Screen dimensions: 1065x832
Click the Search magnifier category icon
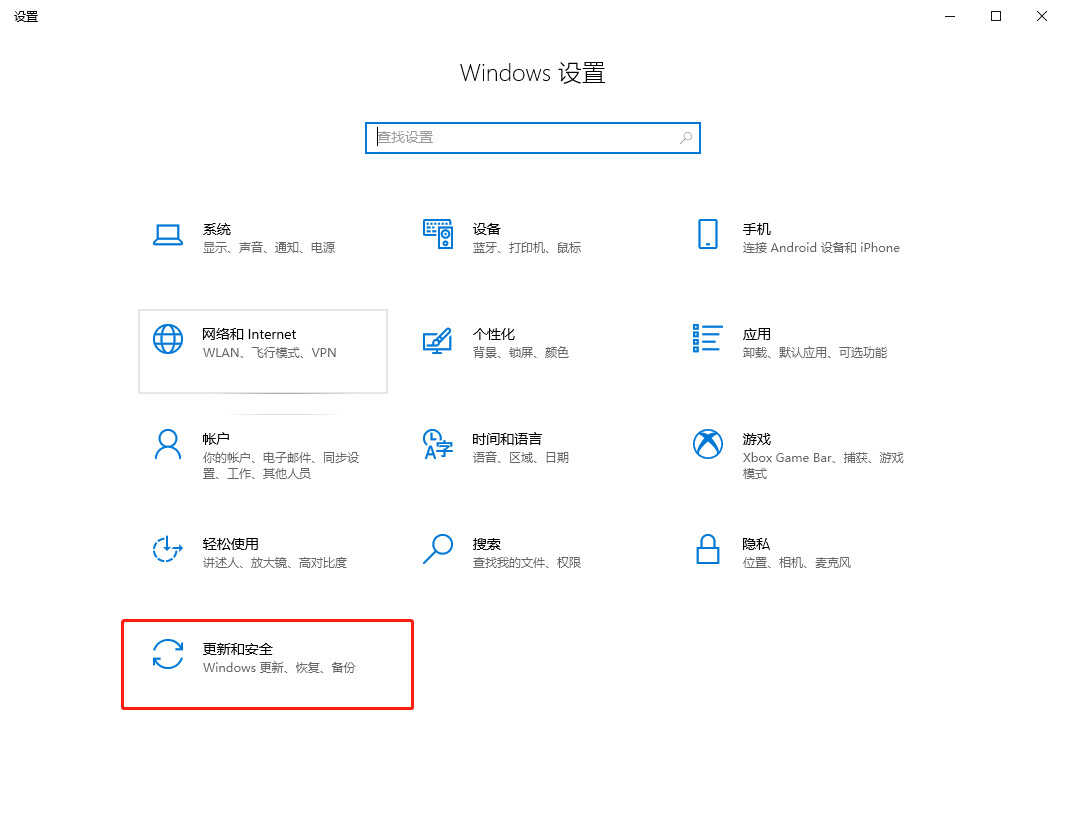[x=437, y=549]
